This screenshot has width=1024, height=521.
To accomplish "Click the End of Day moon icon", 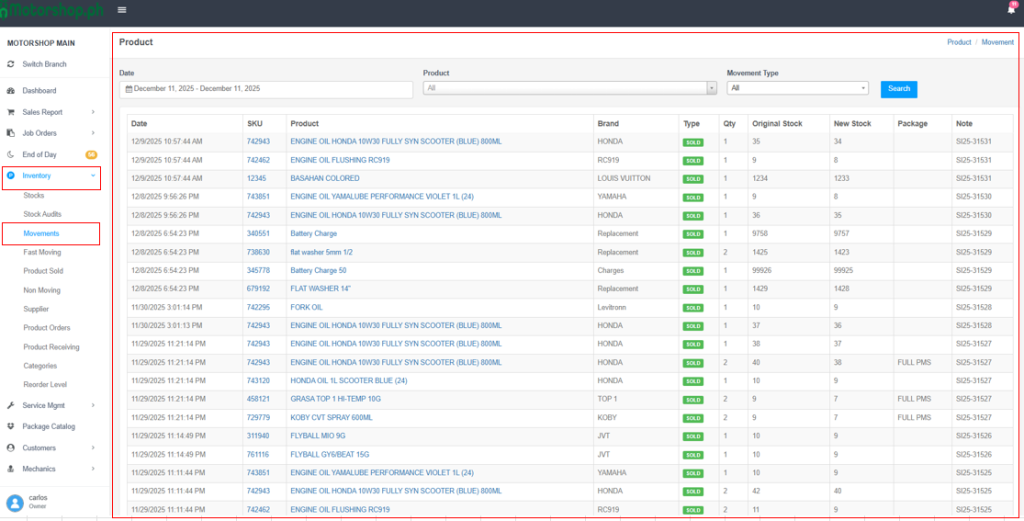I will pos(10,154).
